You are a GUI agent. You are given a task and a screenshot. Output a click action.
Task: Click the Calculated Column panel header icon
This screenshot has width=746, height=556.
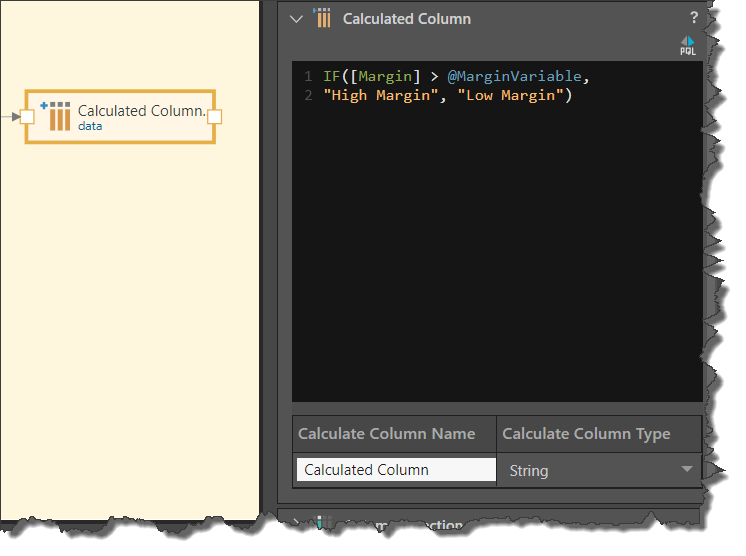click(323, 18)
